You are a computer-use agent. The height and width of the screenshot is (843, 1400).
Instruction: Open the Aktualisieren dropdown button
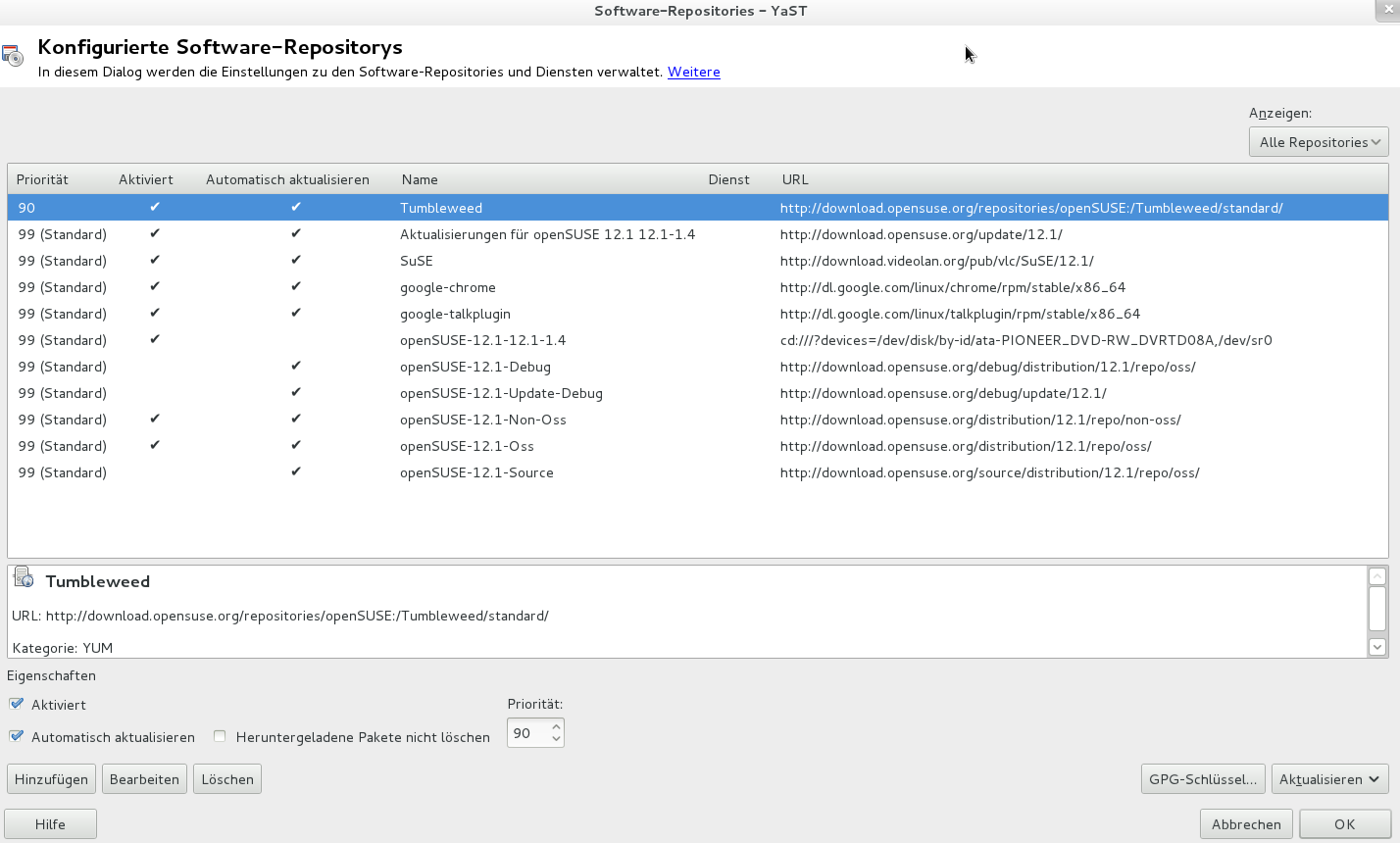(1329, 779)
